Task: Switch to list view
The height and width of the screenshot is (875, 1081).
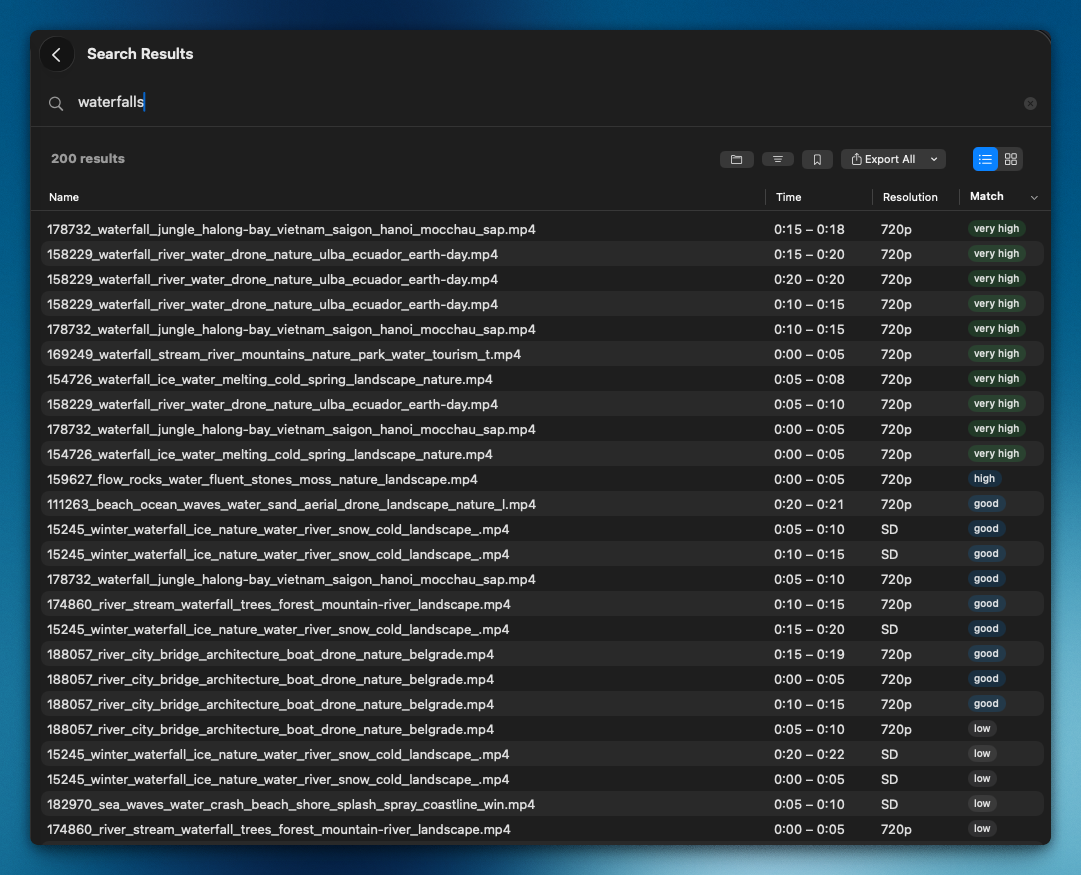Action: (985, 159)
